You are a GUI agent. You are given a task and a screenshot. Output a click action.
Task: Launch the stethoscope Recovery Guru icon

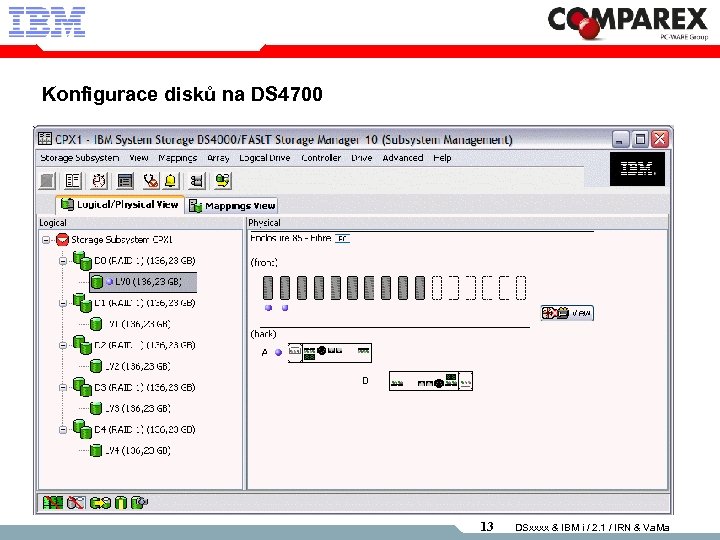tap(151, 181)
